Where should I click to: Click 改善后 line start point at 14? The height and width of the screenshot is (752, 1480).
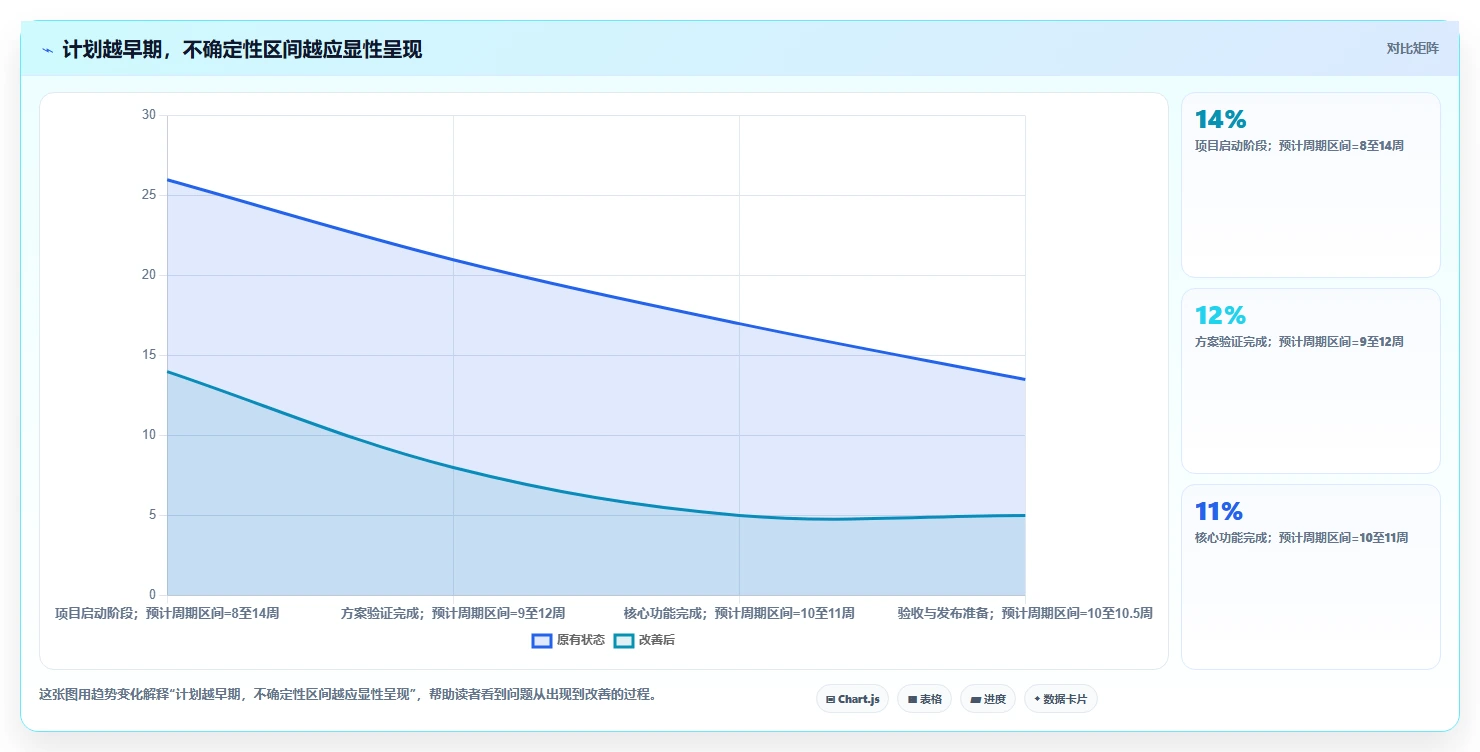click(x=167, y=371)
